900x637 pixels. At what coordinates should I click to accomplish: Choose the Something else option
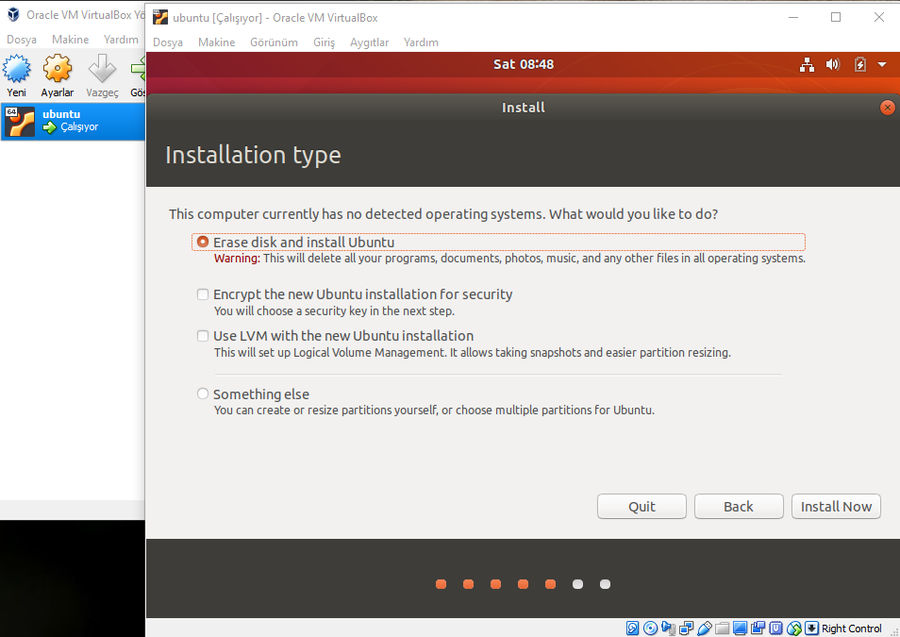click(x=203, y=394)
